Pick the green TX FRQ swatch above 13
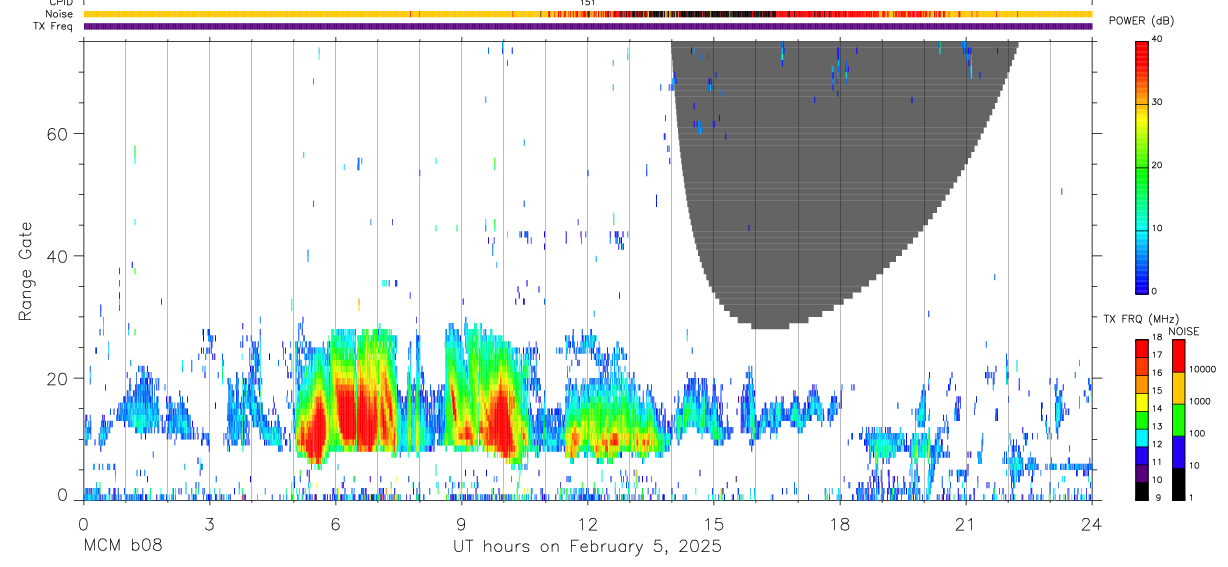The image size is (1228, 567). point(1142,420)
